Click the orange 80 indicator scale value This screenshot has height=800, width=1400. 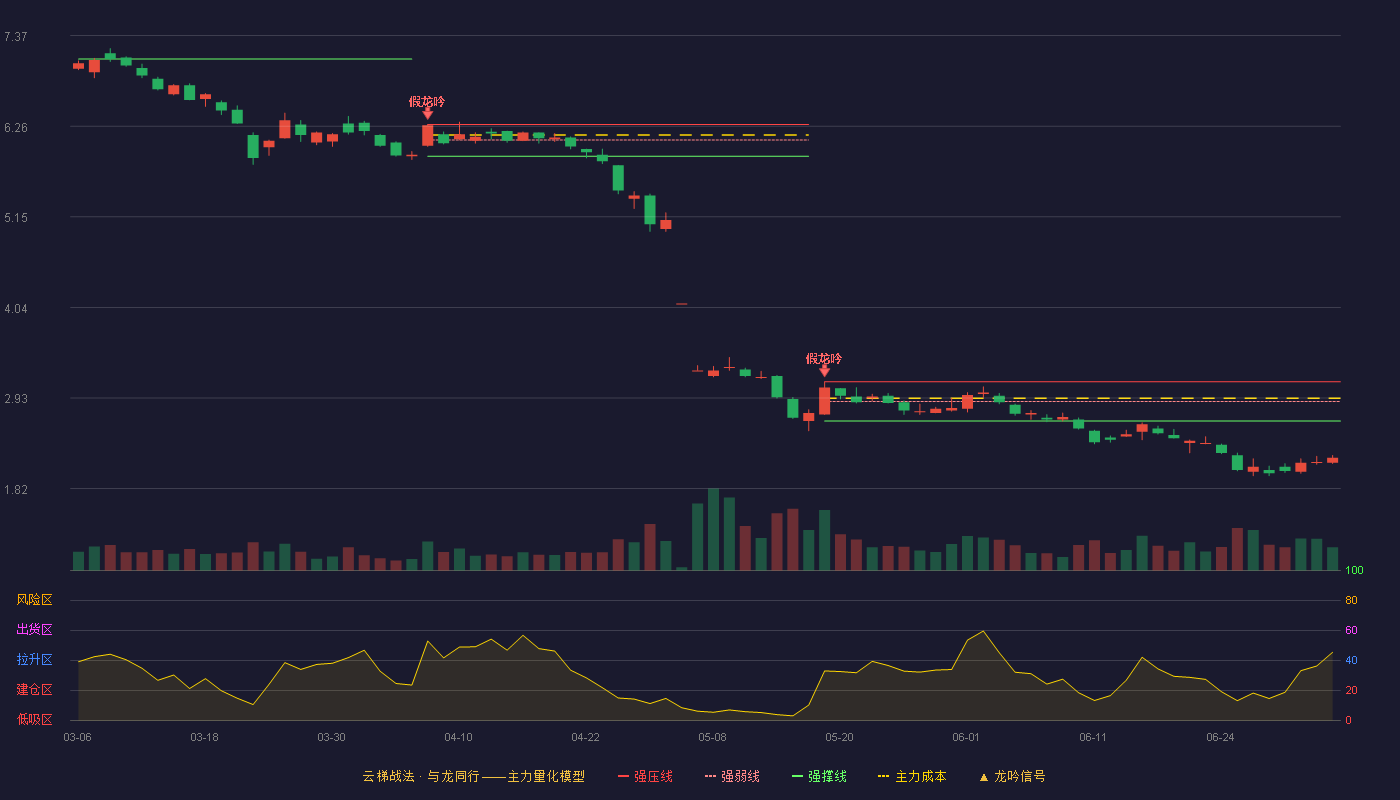coord(1351,600)
